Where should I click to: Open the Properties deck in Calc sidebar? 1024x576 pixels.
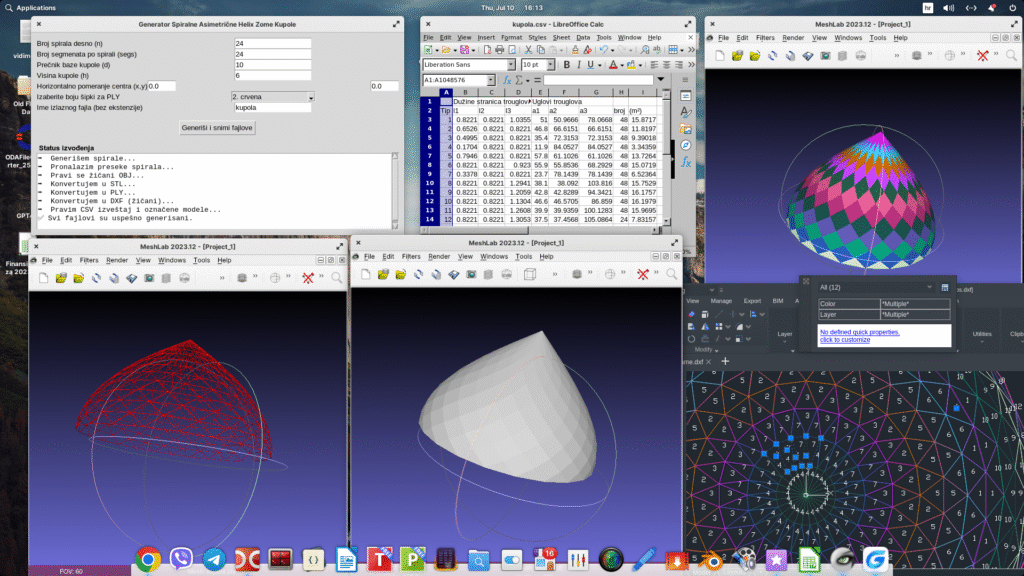686,96
